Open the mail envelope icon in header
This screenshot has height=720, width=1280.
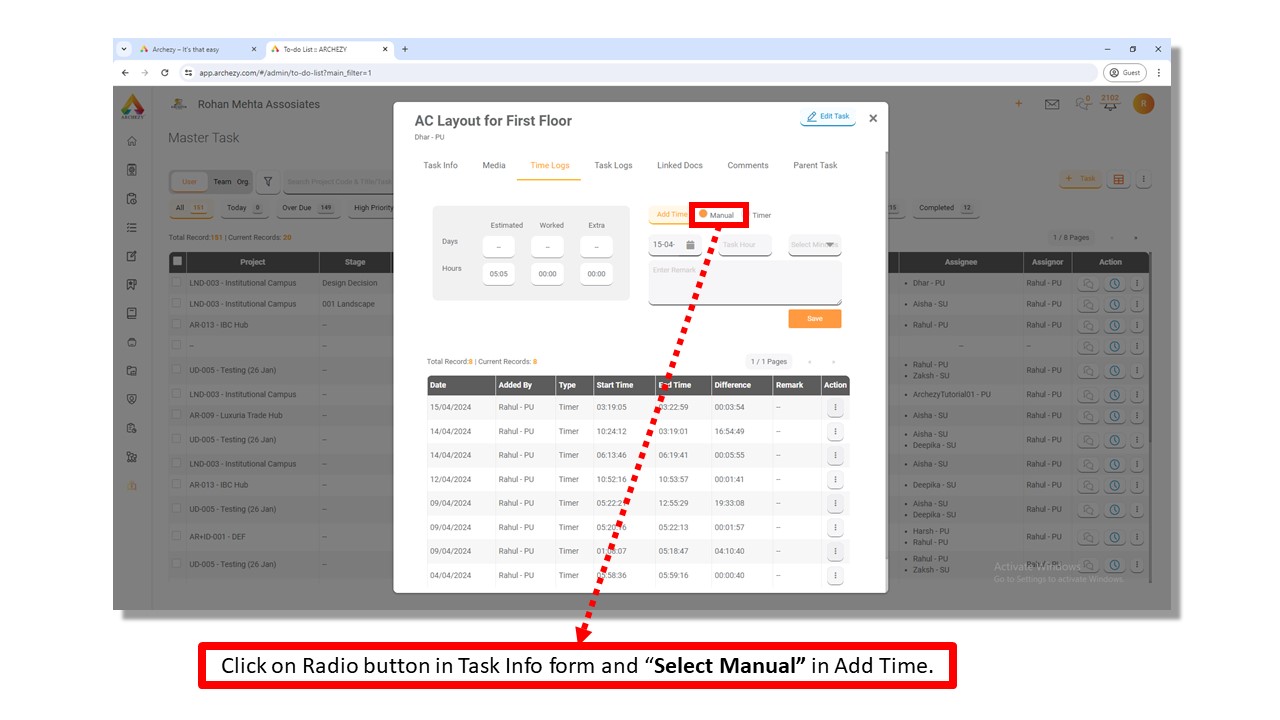1052,104
